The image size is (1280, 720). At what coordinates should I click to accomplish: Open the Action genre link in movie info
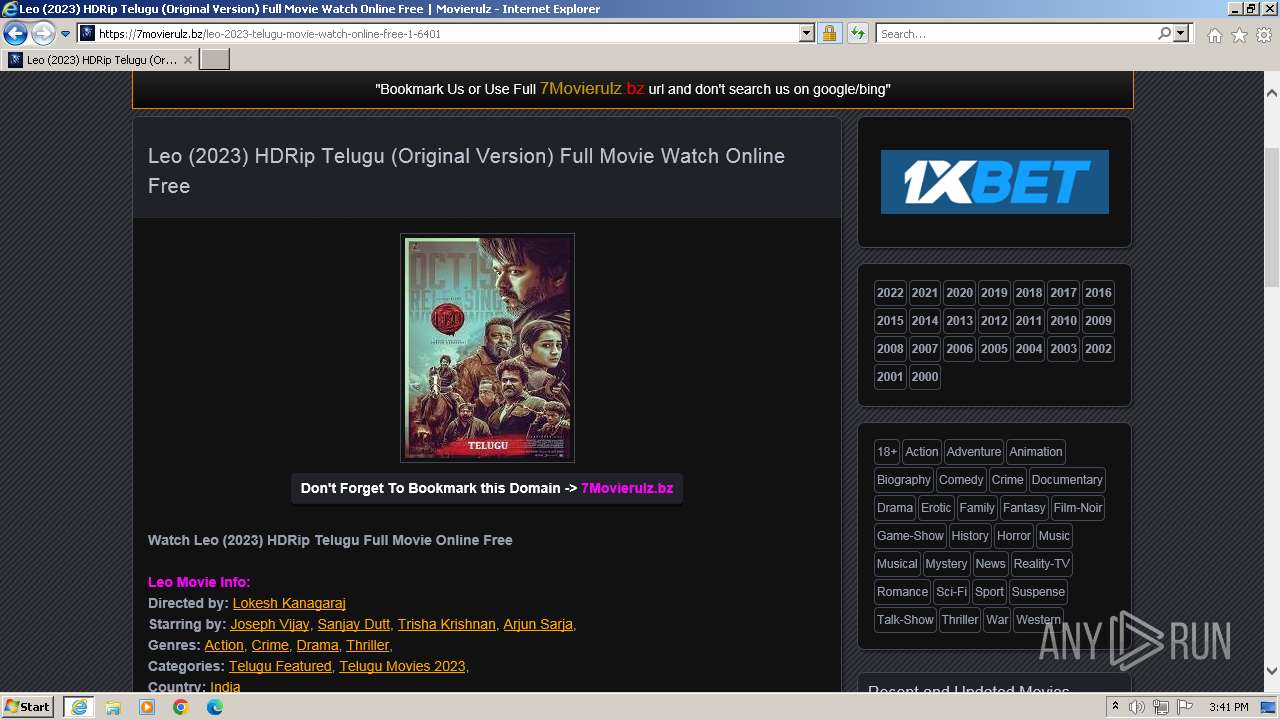click(x=224, y=645)
